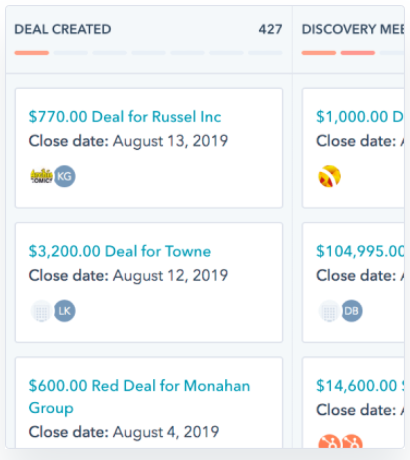The image size is (410, 460).
Task: Open the $770.00 Deal for Russel Inc
Action: pyautogui.click(x=125, y=117)
